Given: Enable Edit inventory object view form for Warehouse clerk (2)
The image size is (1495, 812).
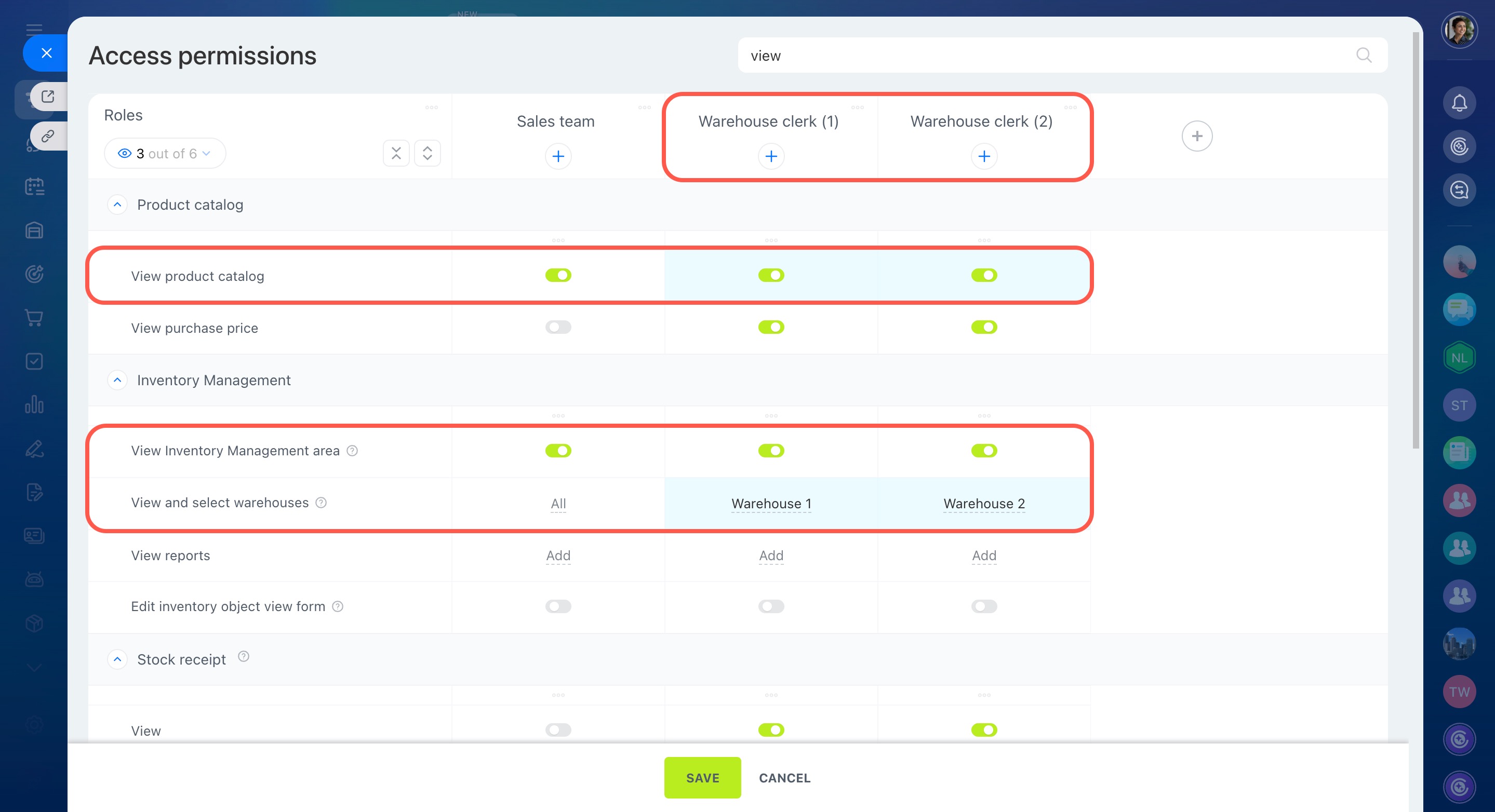Looking at the screenshot, I should pos(984,606).
